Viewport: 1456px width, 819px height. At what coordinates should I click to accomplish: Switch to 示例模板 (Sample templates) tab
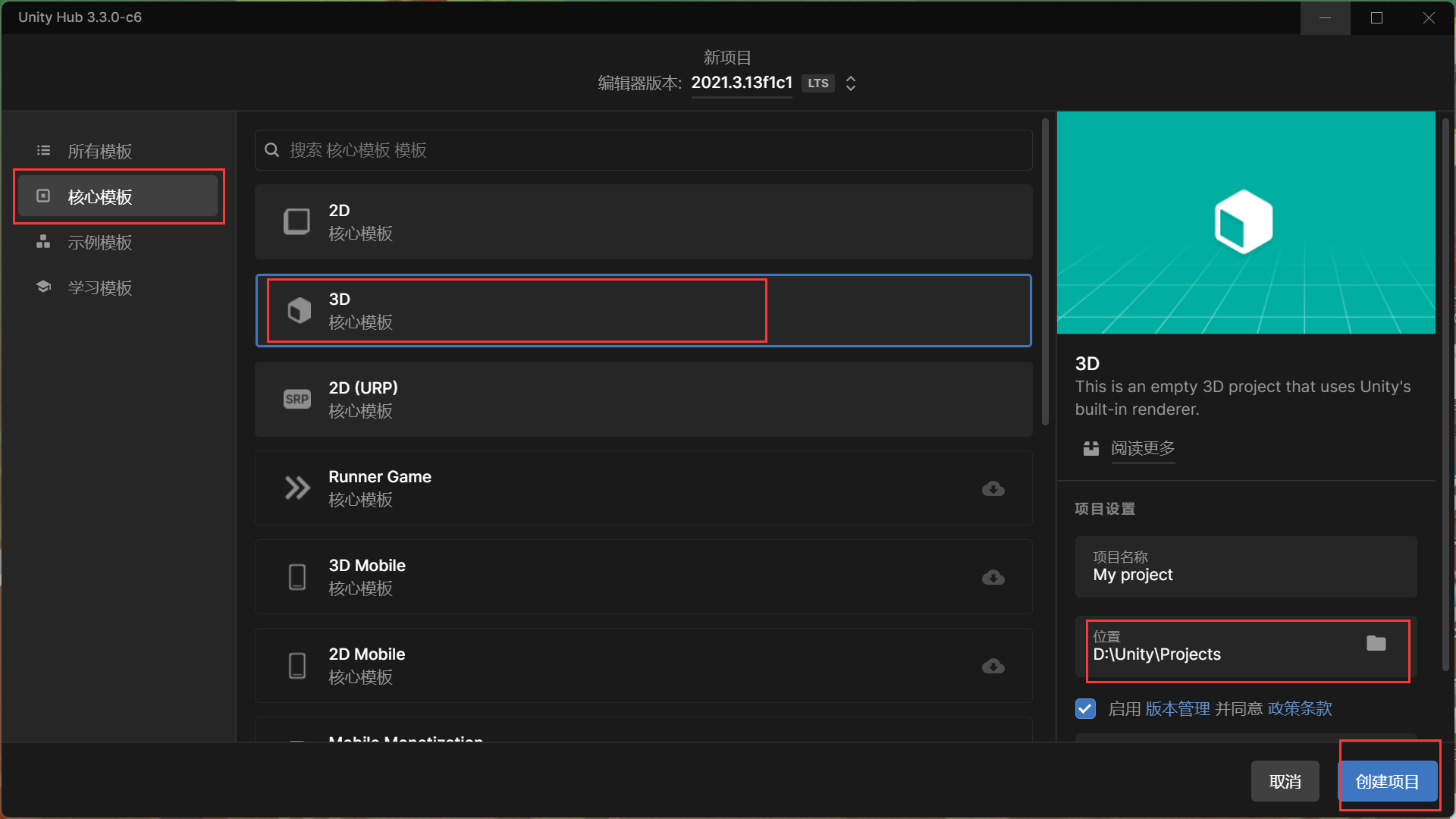(x=99, y=243)
